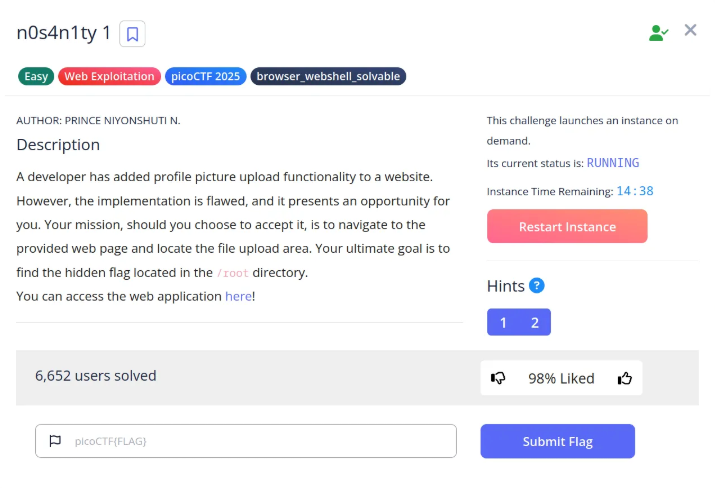Click the flag icon in the input box
This screenshot has width=715, height=488.
[55, 441]
